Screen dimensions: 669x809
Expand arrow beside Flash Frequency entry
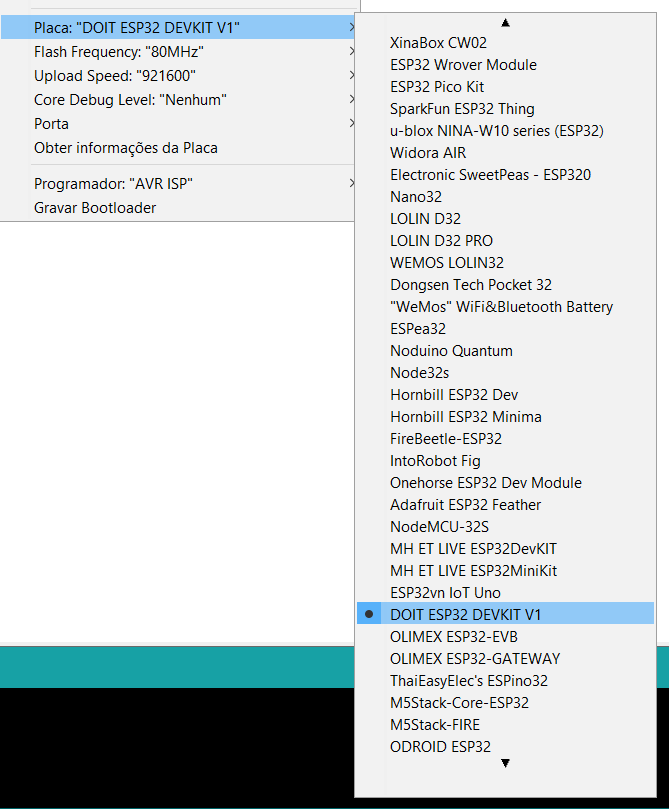pyautogui.click(x=351, y=51)
